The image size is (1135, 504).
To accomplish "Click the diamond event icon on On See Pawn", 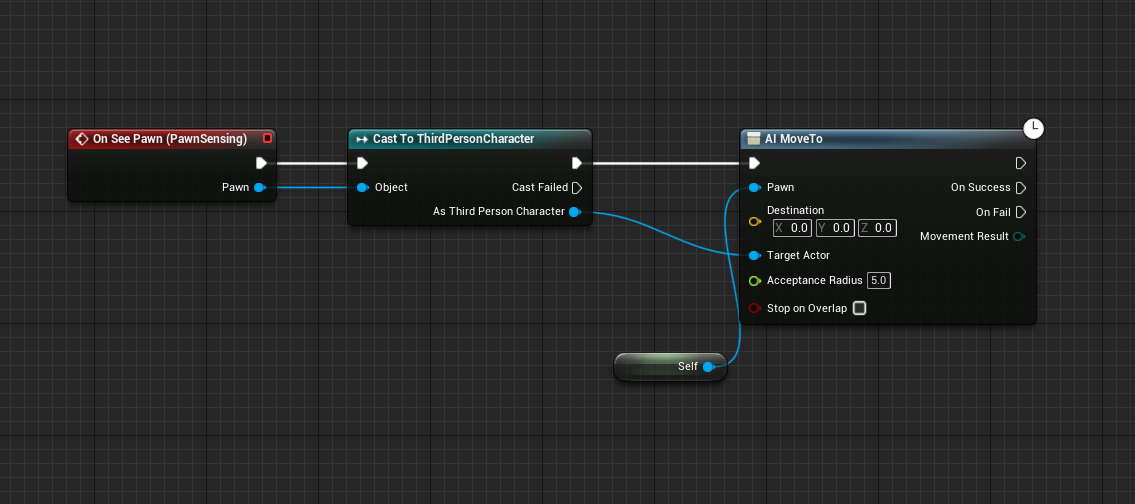I will point(82,138).
